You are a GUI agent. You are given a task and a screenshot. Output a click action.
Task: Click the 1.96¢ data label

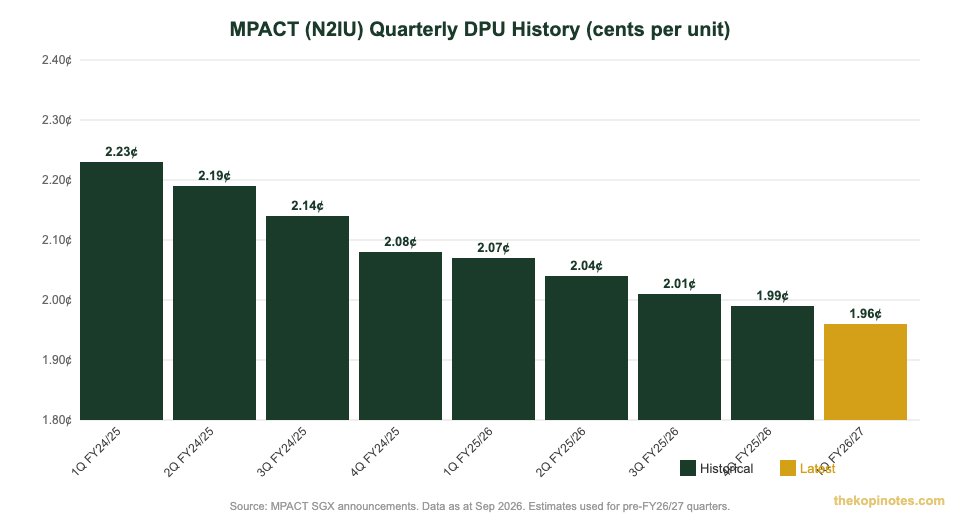tap(866, 314)
